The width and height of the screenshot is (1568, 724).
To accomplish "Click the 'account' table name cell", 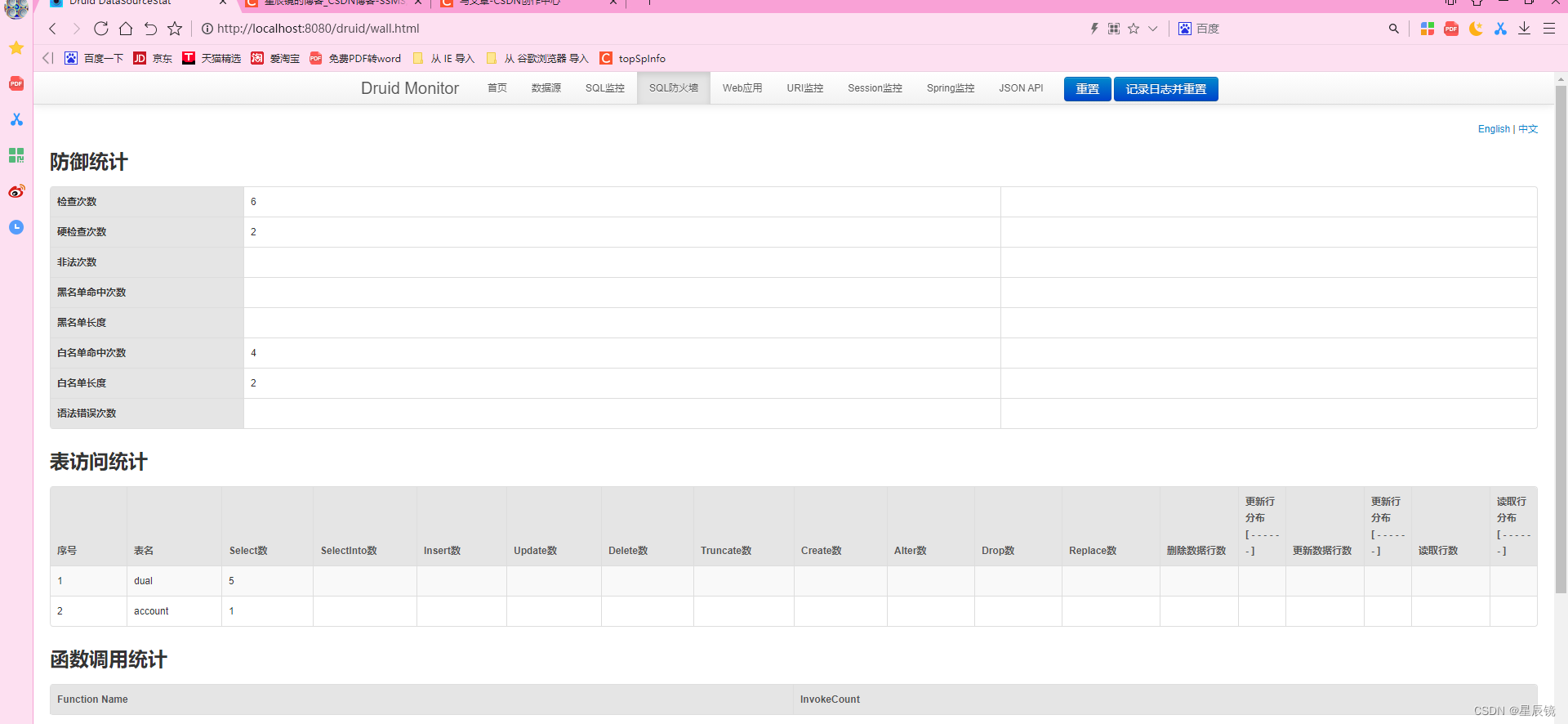I will point(174,611).
